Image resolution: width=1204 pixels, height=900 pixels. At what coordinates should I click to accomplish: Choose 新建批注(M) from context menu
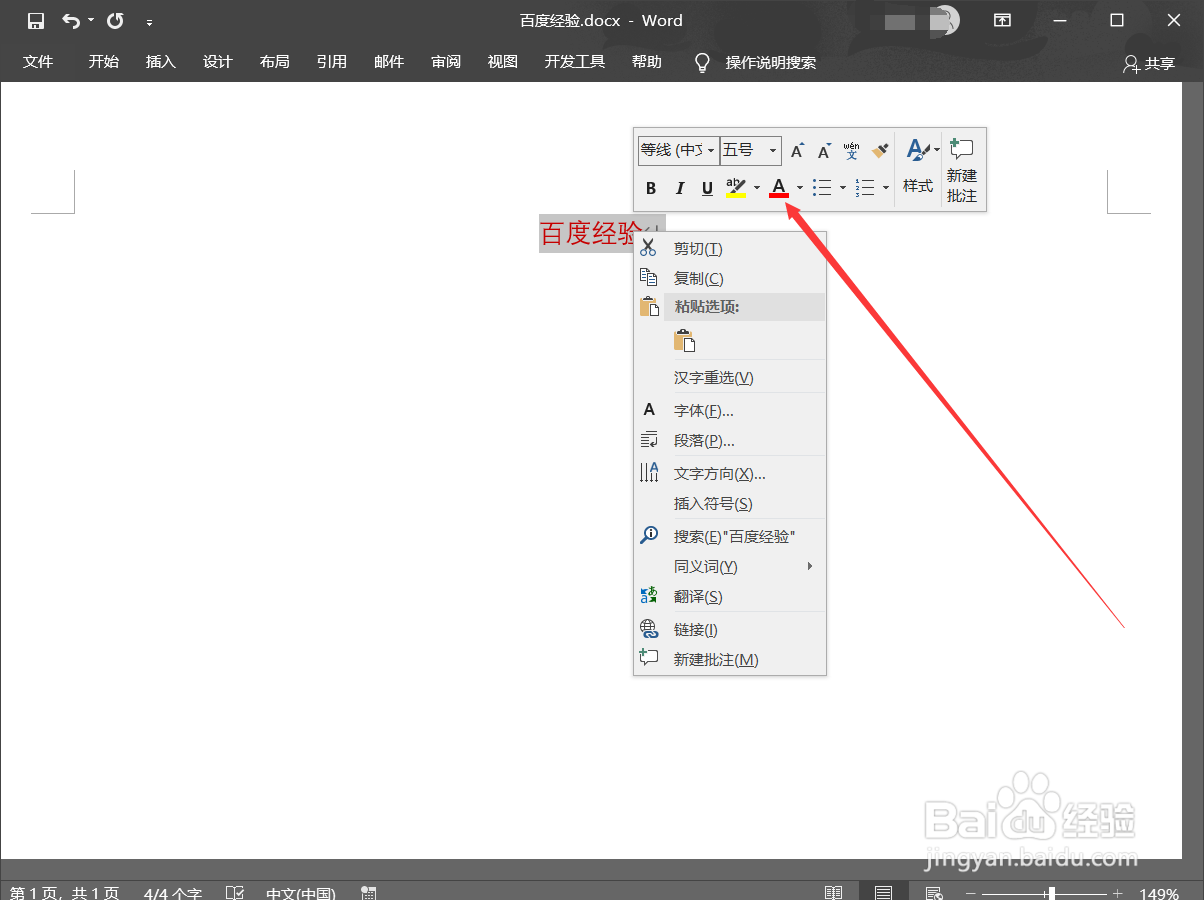pyautogui.click(x=730, y=659)
